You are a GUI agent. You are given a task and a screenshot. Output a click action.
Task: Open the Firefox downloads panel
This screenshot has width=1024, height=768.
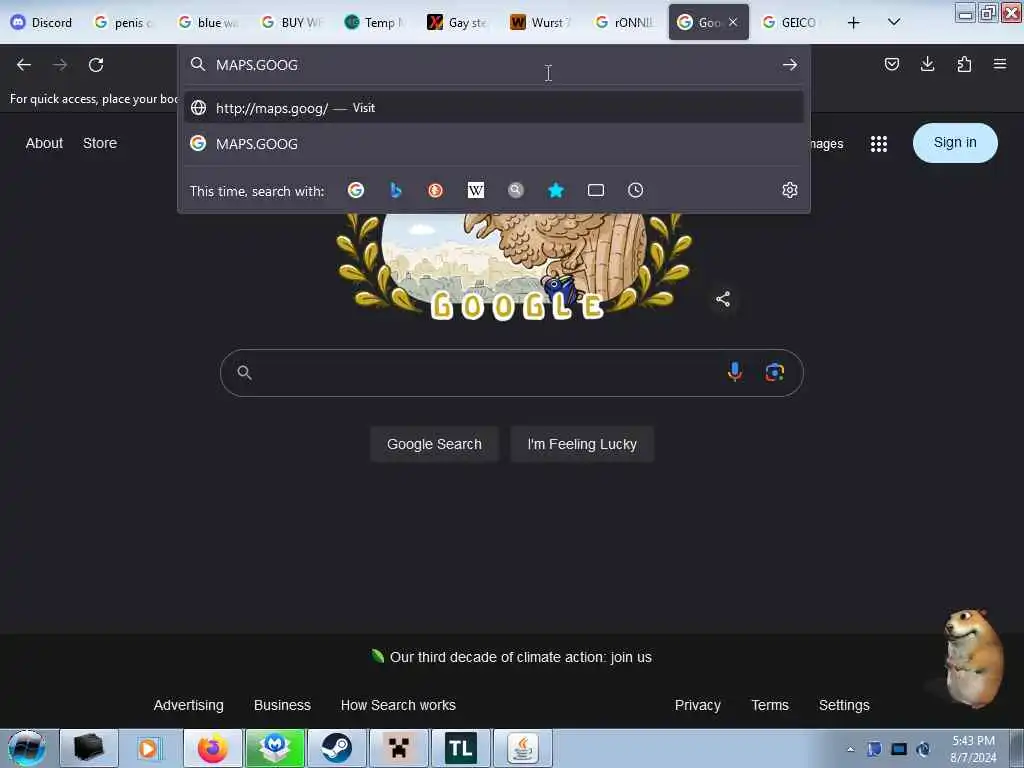[x=927, y=64]
